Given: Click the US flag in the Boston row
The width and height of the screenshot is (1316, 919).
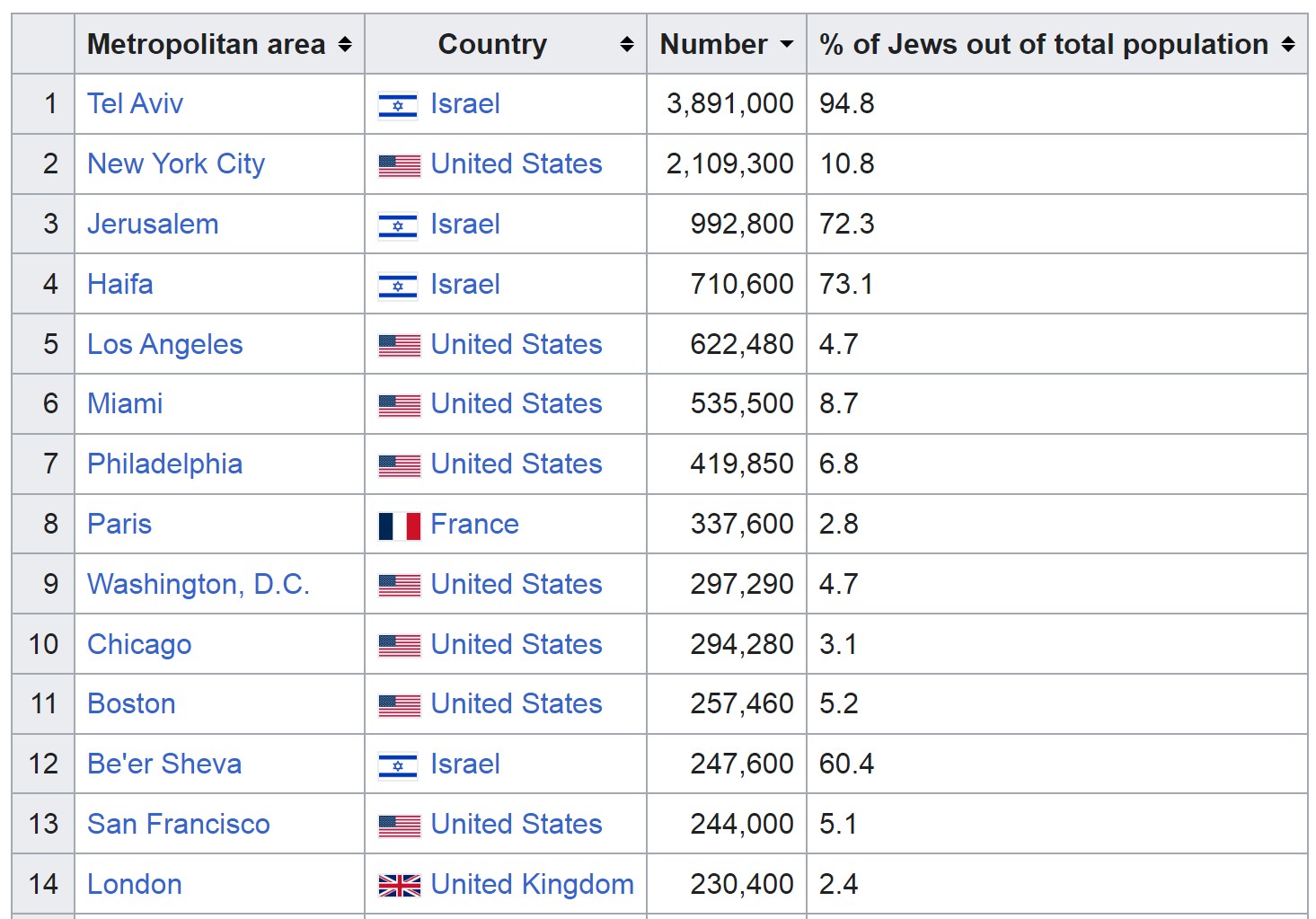Looking at the screenshot, I should click(399, 706).
